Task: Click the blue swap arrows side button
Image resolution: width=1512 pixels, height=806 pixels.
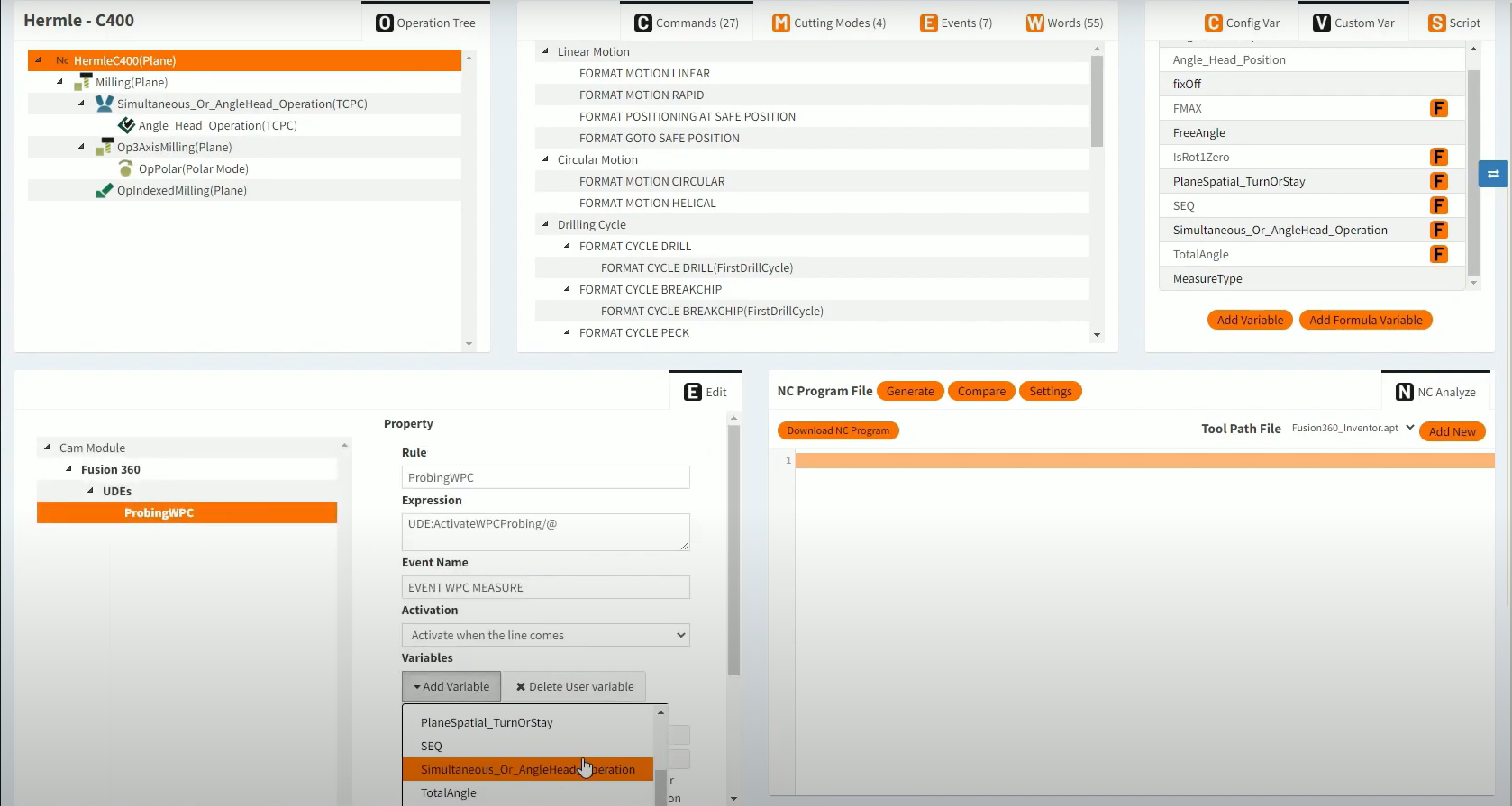Action: (x=1492, y=174)
